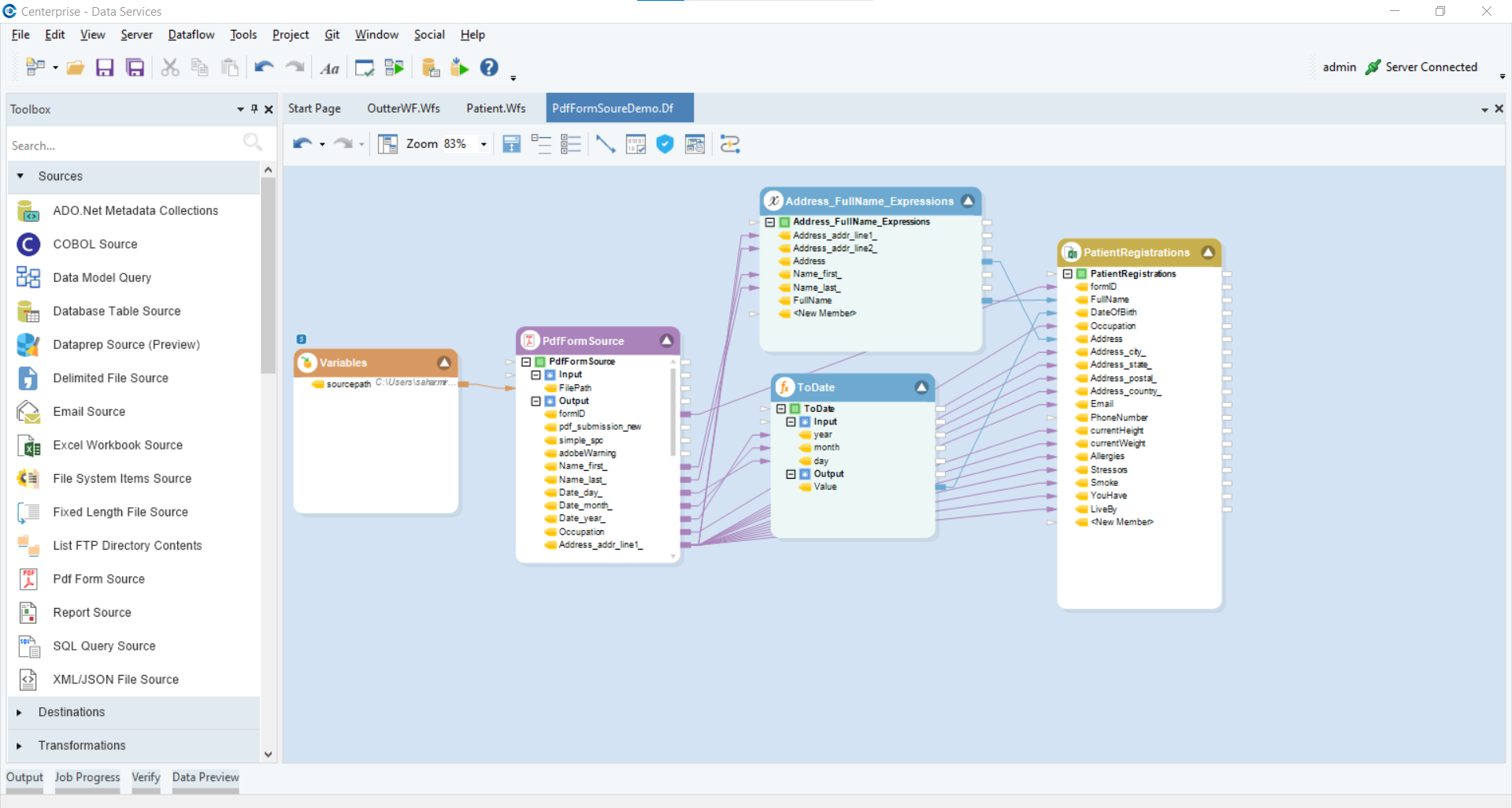
Task: Open the Dataflow menu
Action: [190, 35]
